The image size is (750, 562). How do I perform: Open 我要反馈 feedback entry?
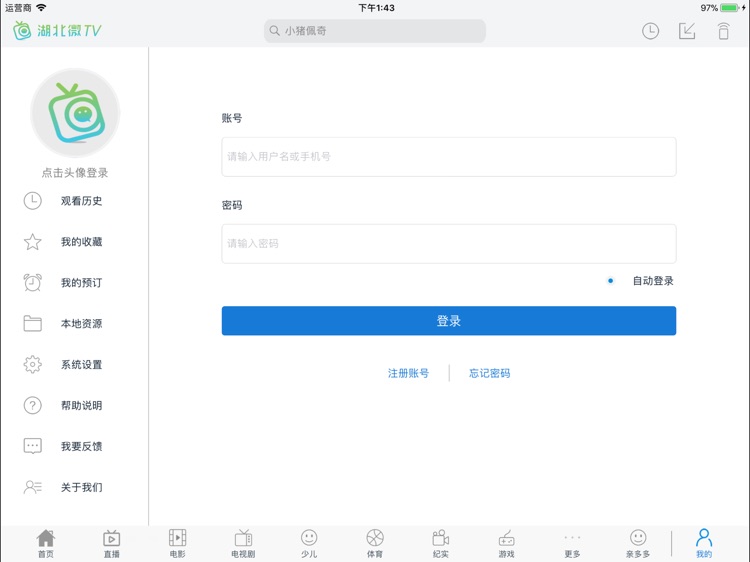tap(81, 447)
